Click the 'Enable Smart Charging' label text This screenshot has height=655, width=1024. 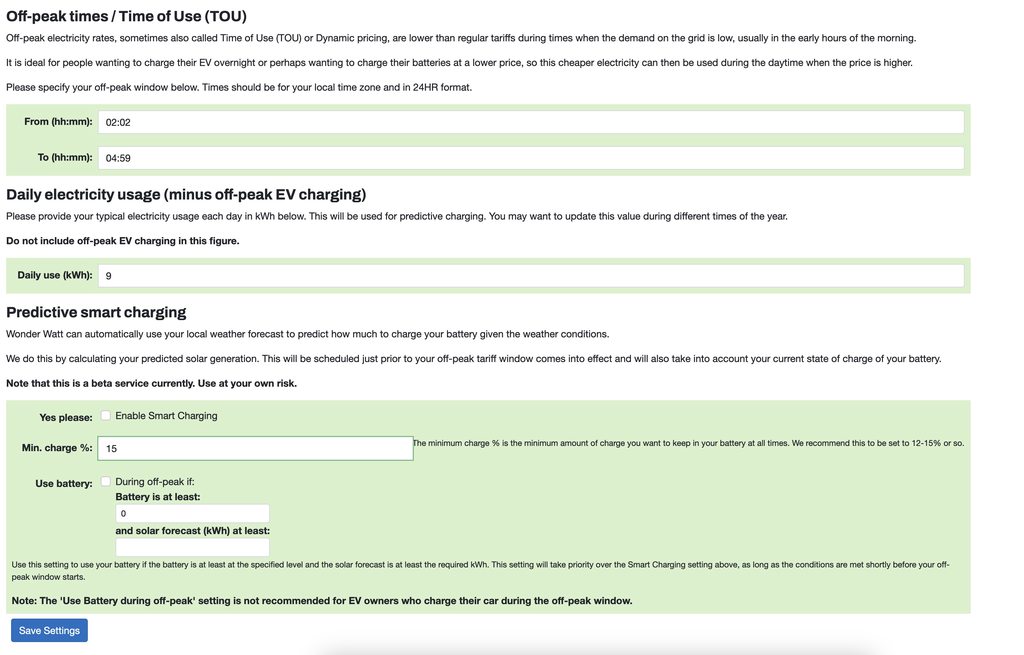tap(166, 416)
